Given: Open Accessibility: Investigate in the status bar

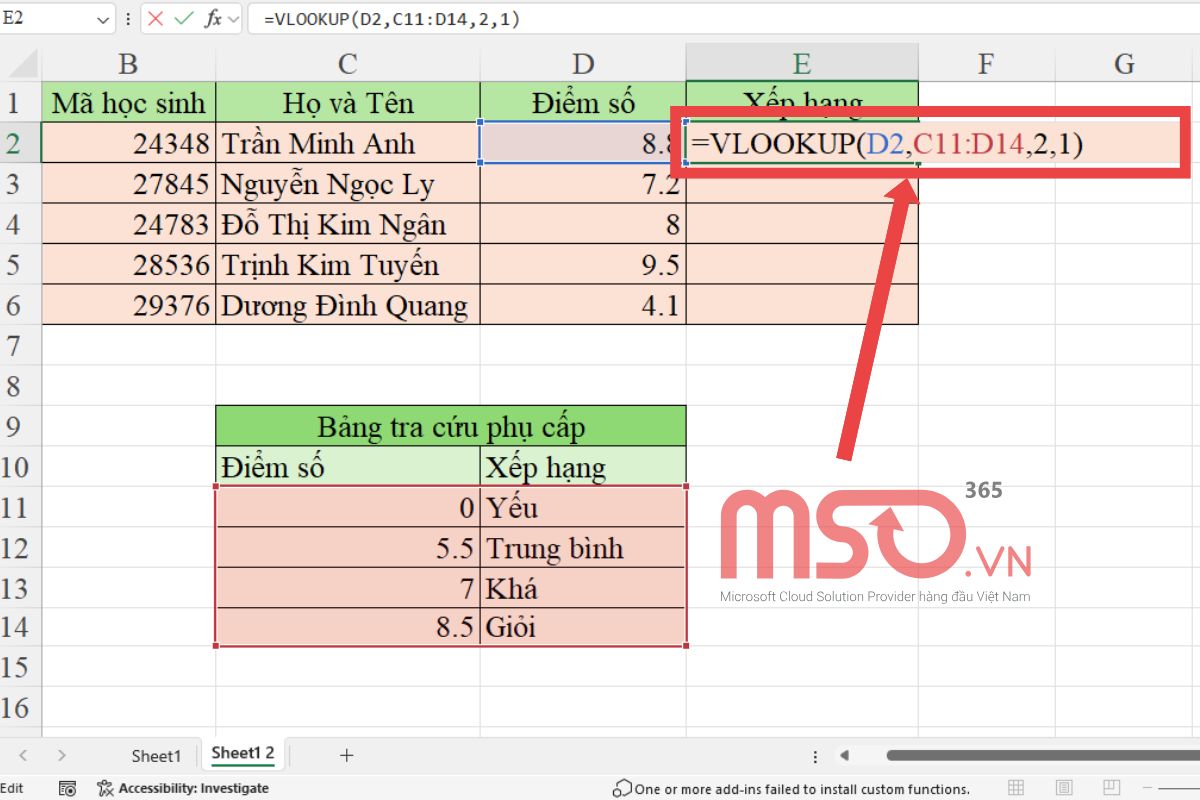Looking at the screenshot, I should click(183, 788).
